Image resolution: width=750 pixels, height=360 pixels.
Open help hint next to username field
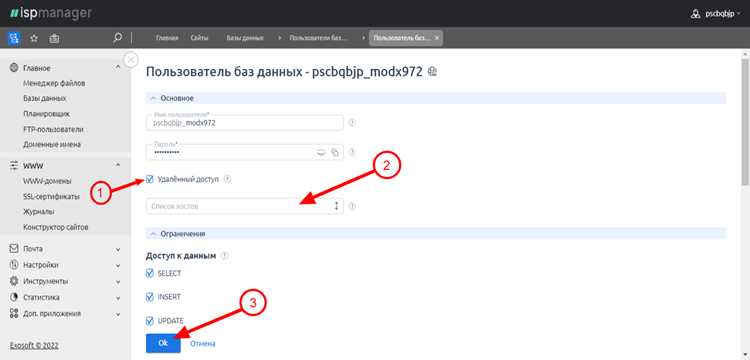pyautogui.click(x=352, y=123)
